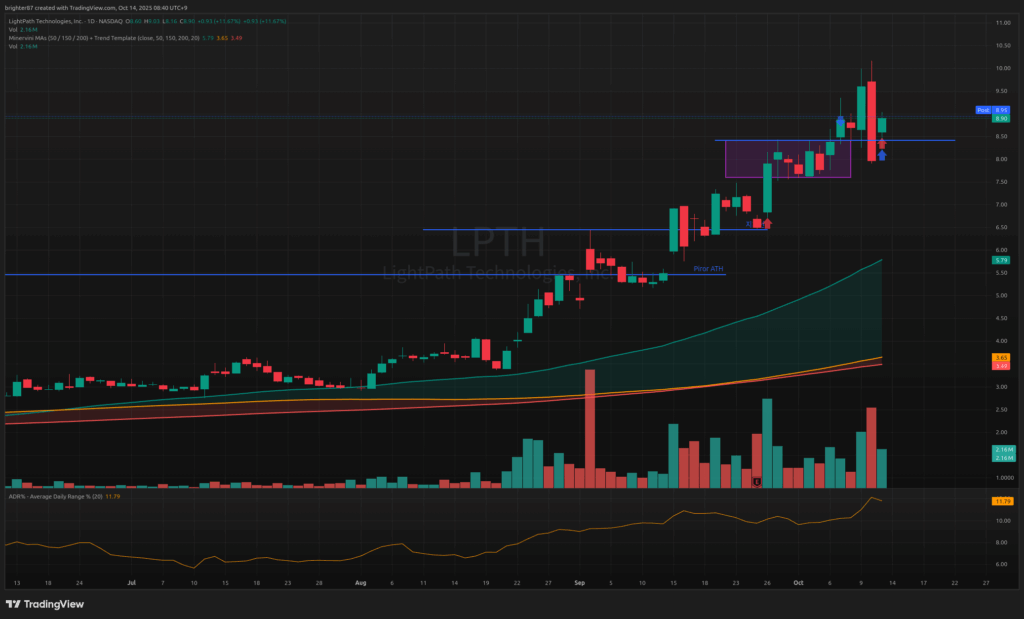This screenshot has width=1024, height=619.
Task: Select the LightPath Technologies symbol legend title
Action: click(x=60, y=21)
